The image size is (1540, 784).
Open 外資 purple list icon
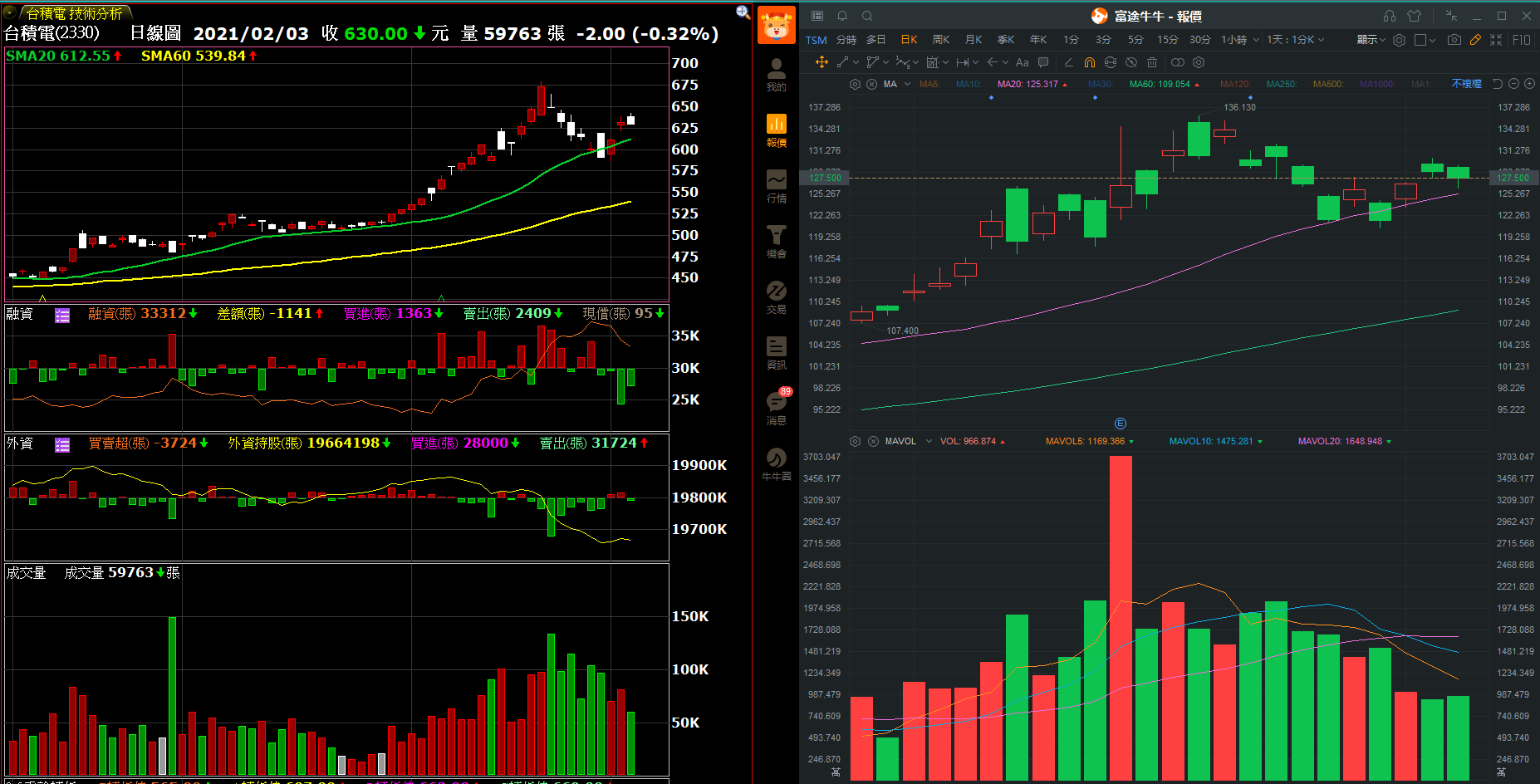[x=62, y=444]
